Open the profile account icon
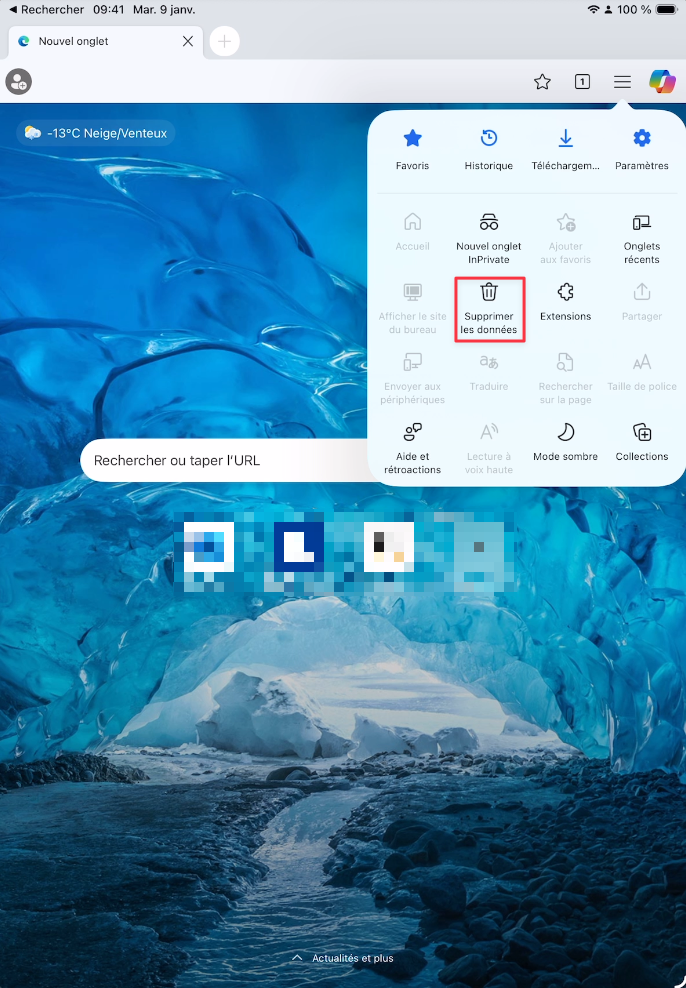The height and width of the screenshot is (988, 686). point(18,81)
